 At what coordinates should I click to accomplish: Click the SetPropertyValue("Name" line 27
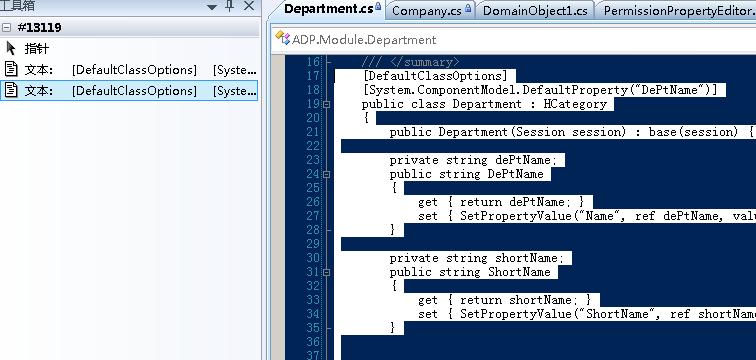587,216
